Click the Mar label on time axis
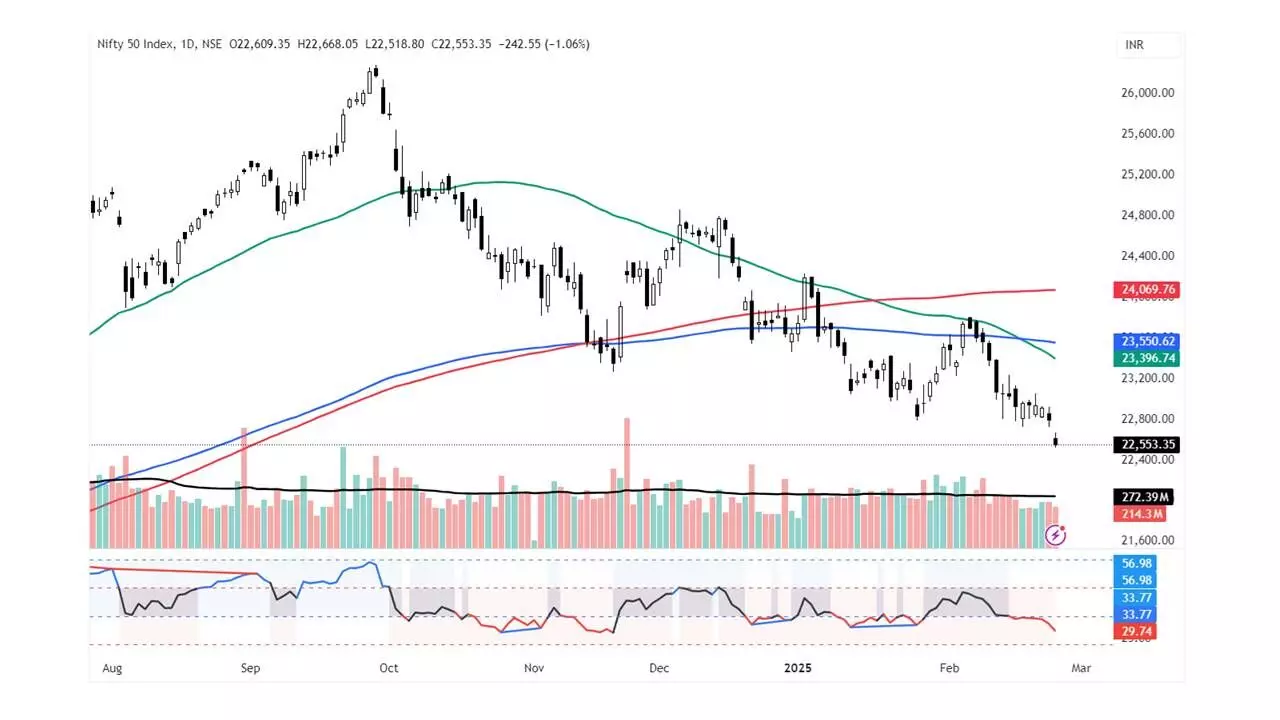Screen dimensions: 1280x720 point(1080,667)
